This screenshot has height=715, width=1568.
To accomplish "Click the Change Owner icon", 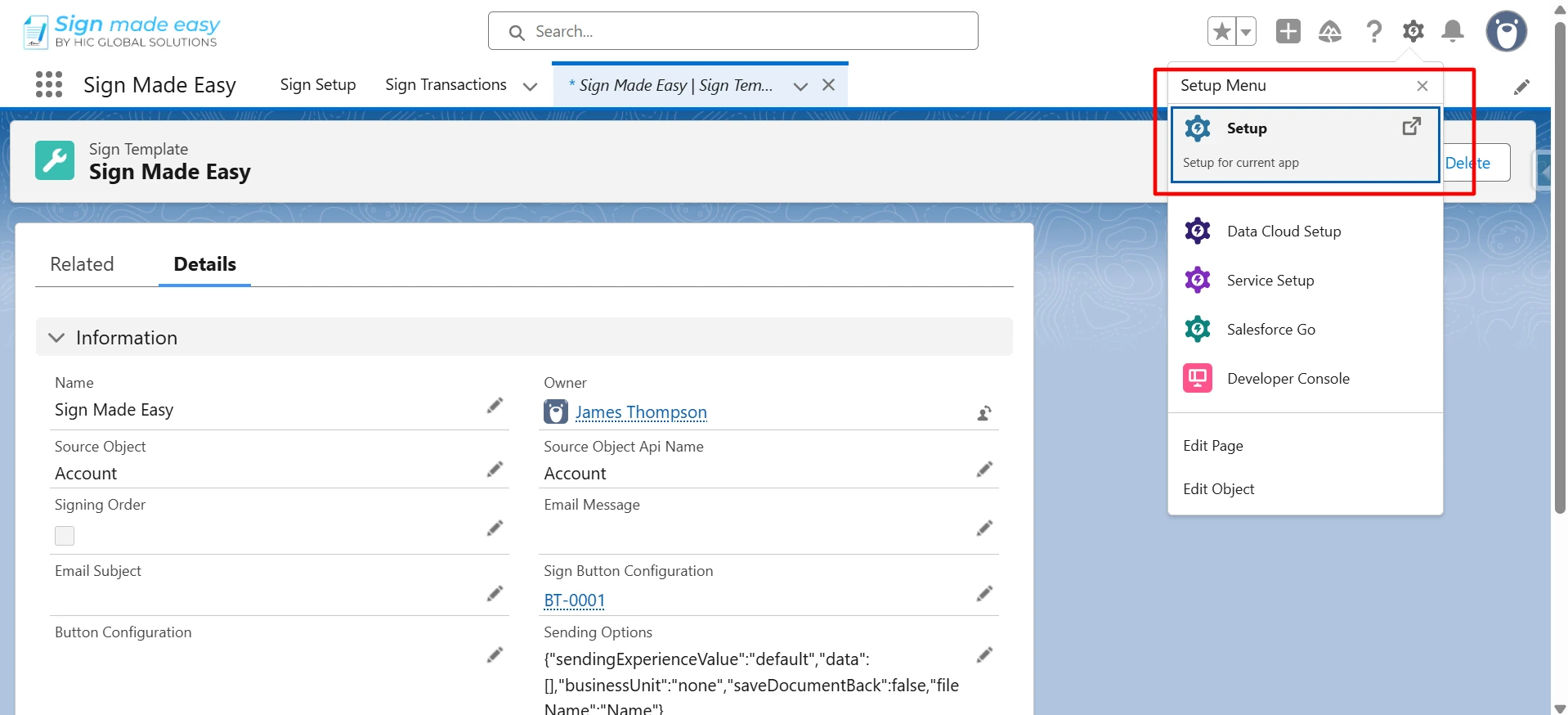I will pyautogui.click(x=984, y=413).
